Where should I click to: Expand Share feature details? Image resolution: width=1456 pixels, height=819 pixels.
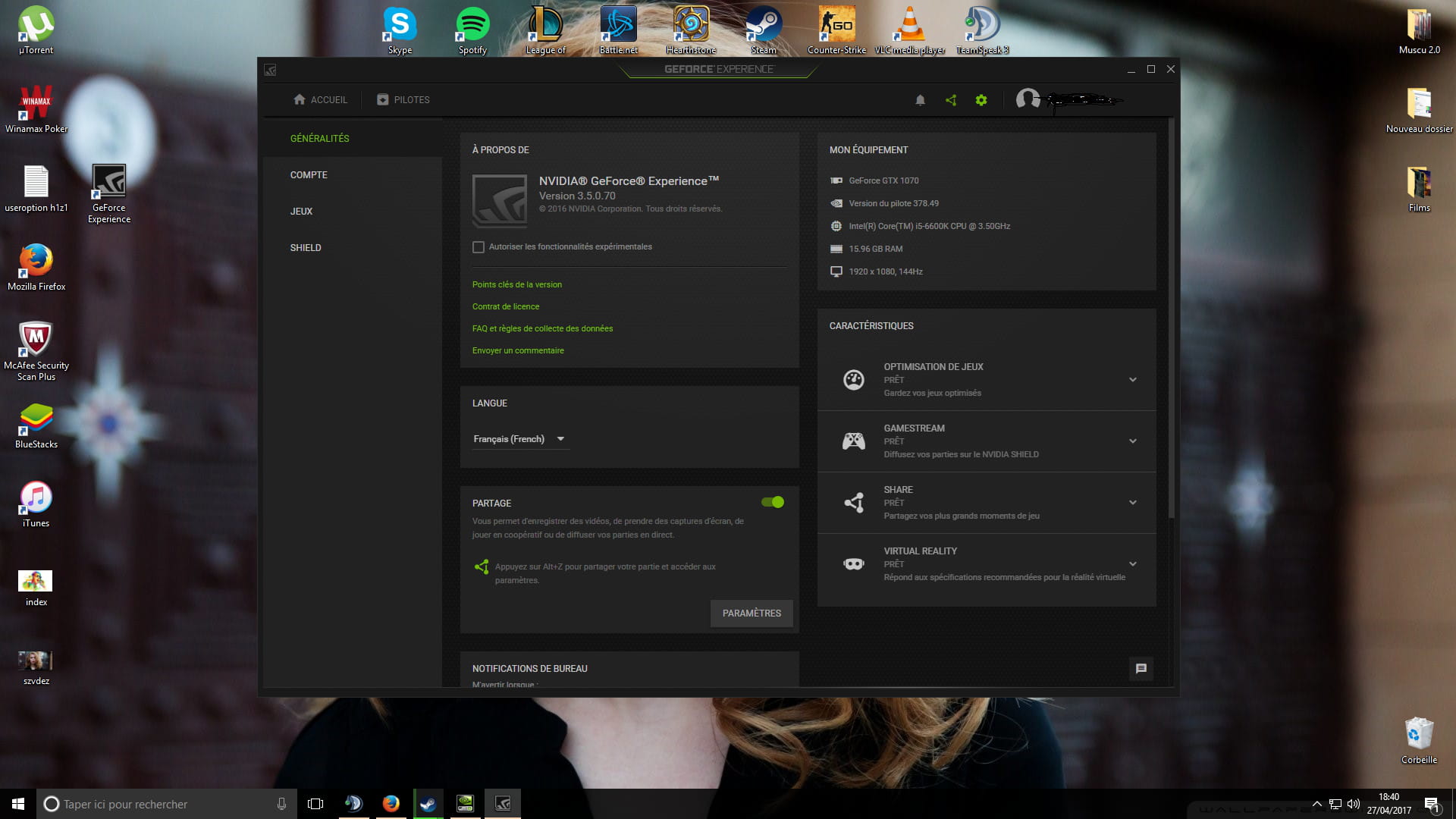[1132, 503]
